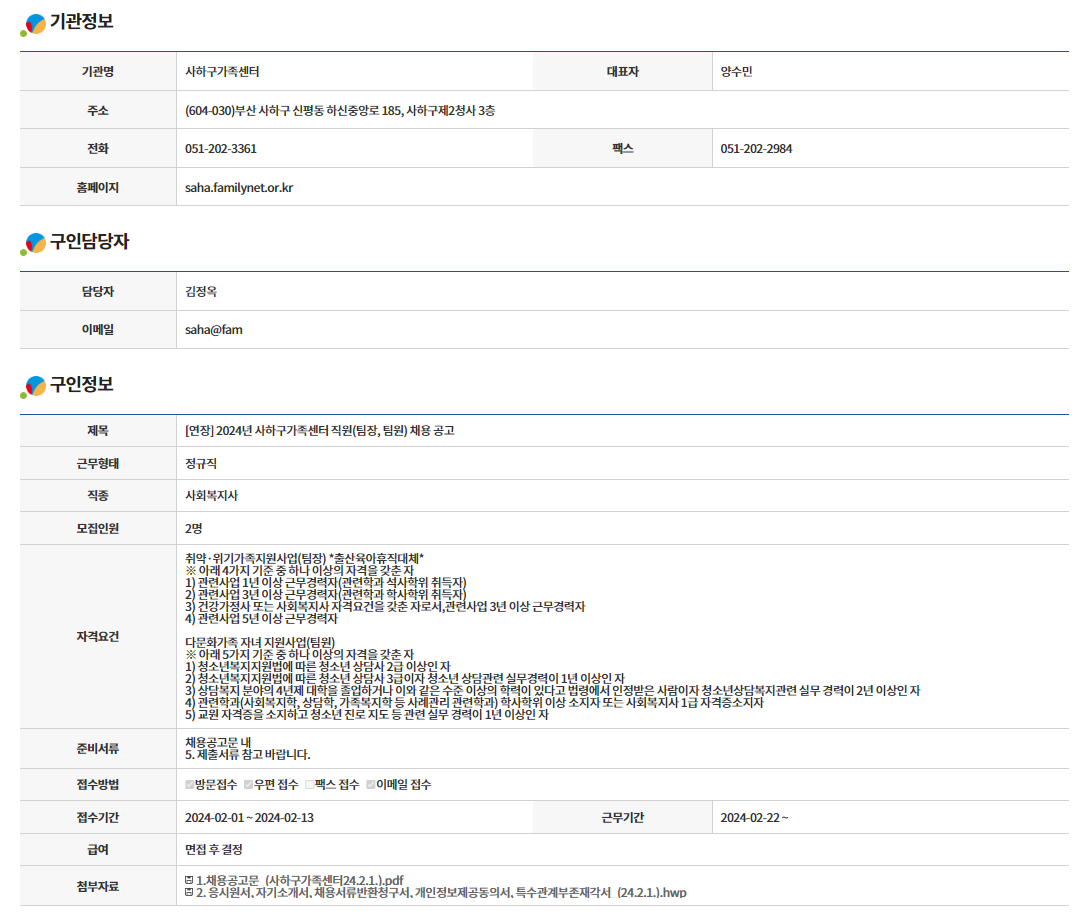Click the file icon beside 2. 응시원서 hwp
This screenshot has width=1082, height=915.
tap(189, 892)
